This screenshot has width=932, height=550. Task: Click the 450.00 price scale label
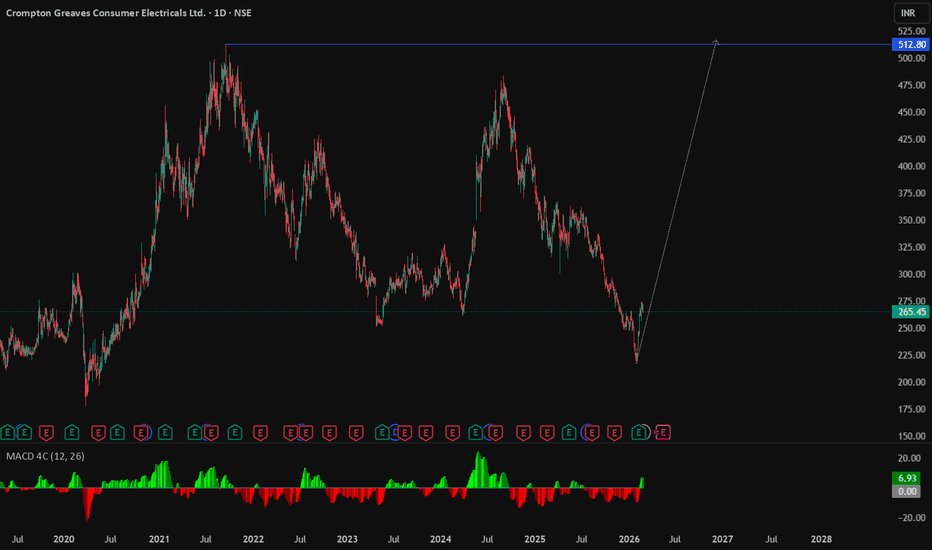click(912, 112)
